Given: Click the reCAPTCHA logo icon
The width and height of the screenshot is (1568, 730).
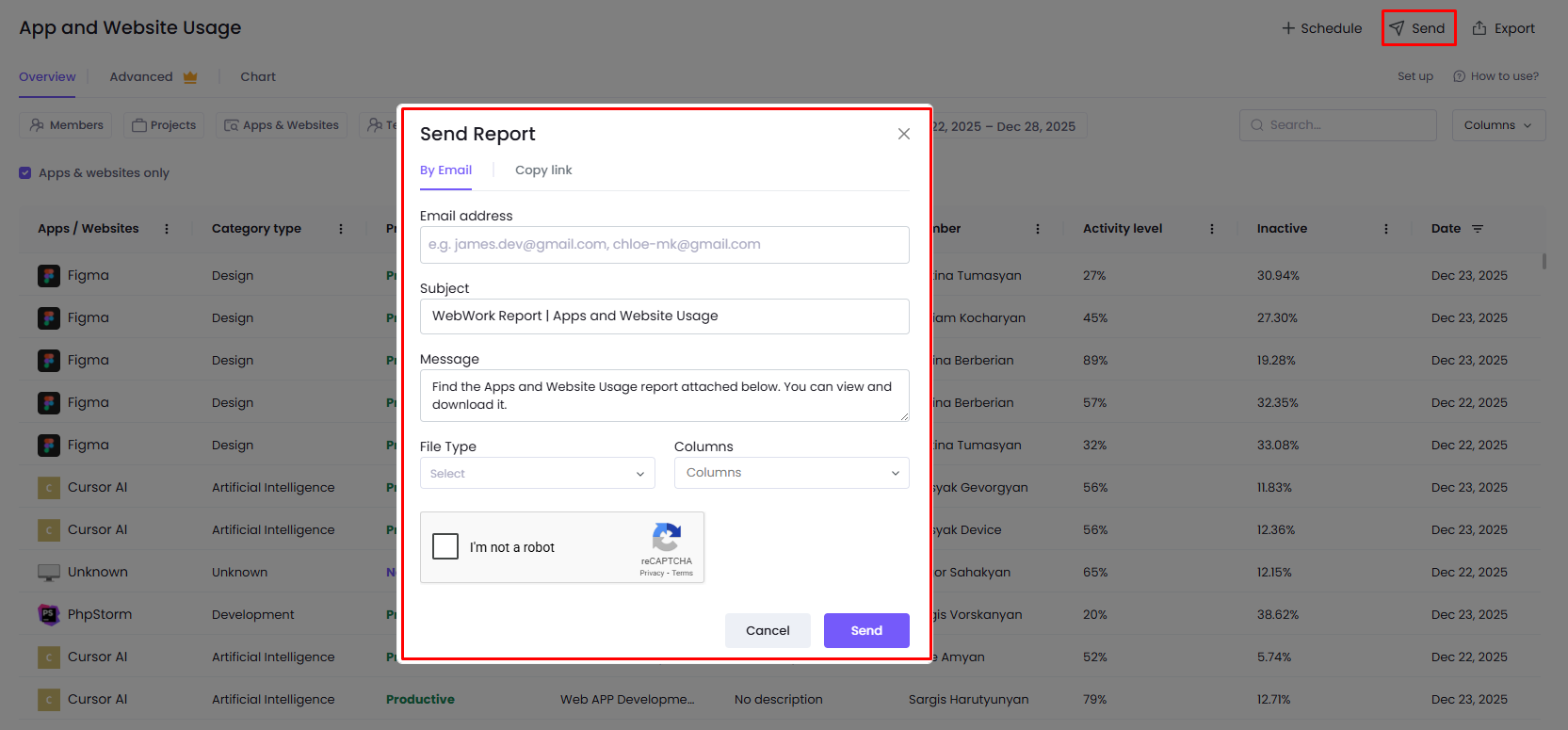Looking at the screenshot, I should pos(666,538).
